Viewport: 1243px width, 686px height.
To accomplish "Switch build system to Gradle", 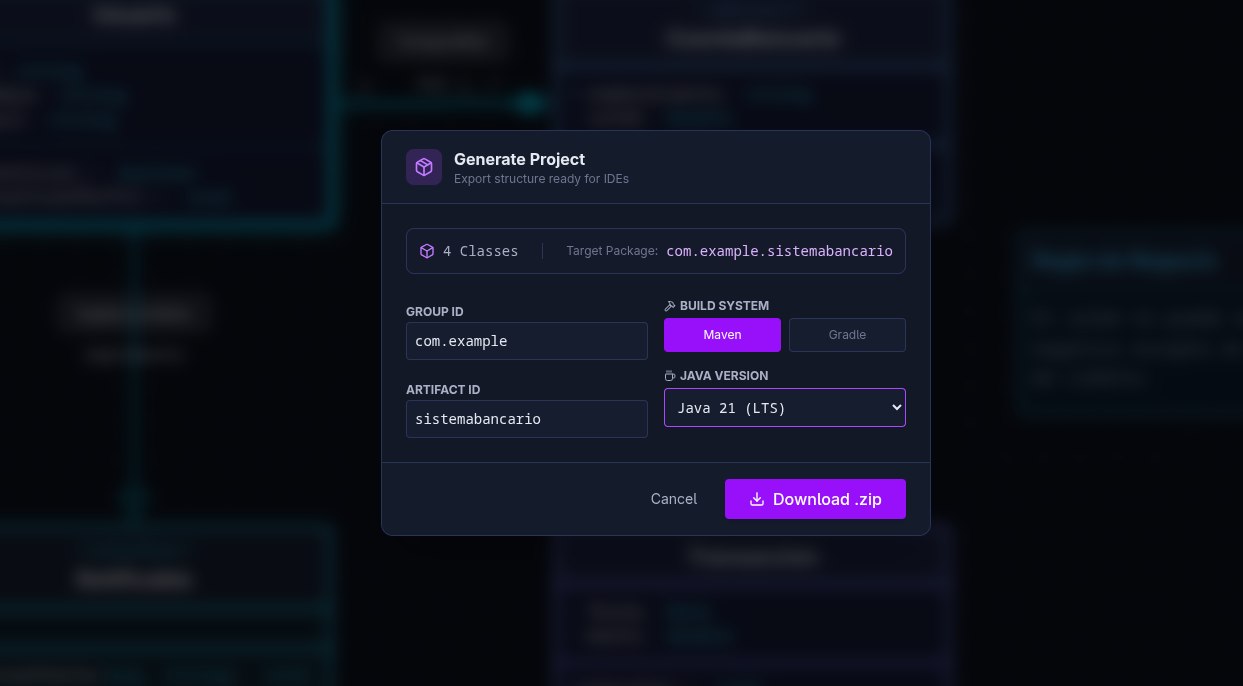I will (x=847, y=335).
